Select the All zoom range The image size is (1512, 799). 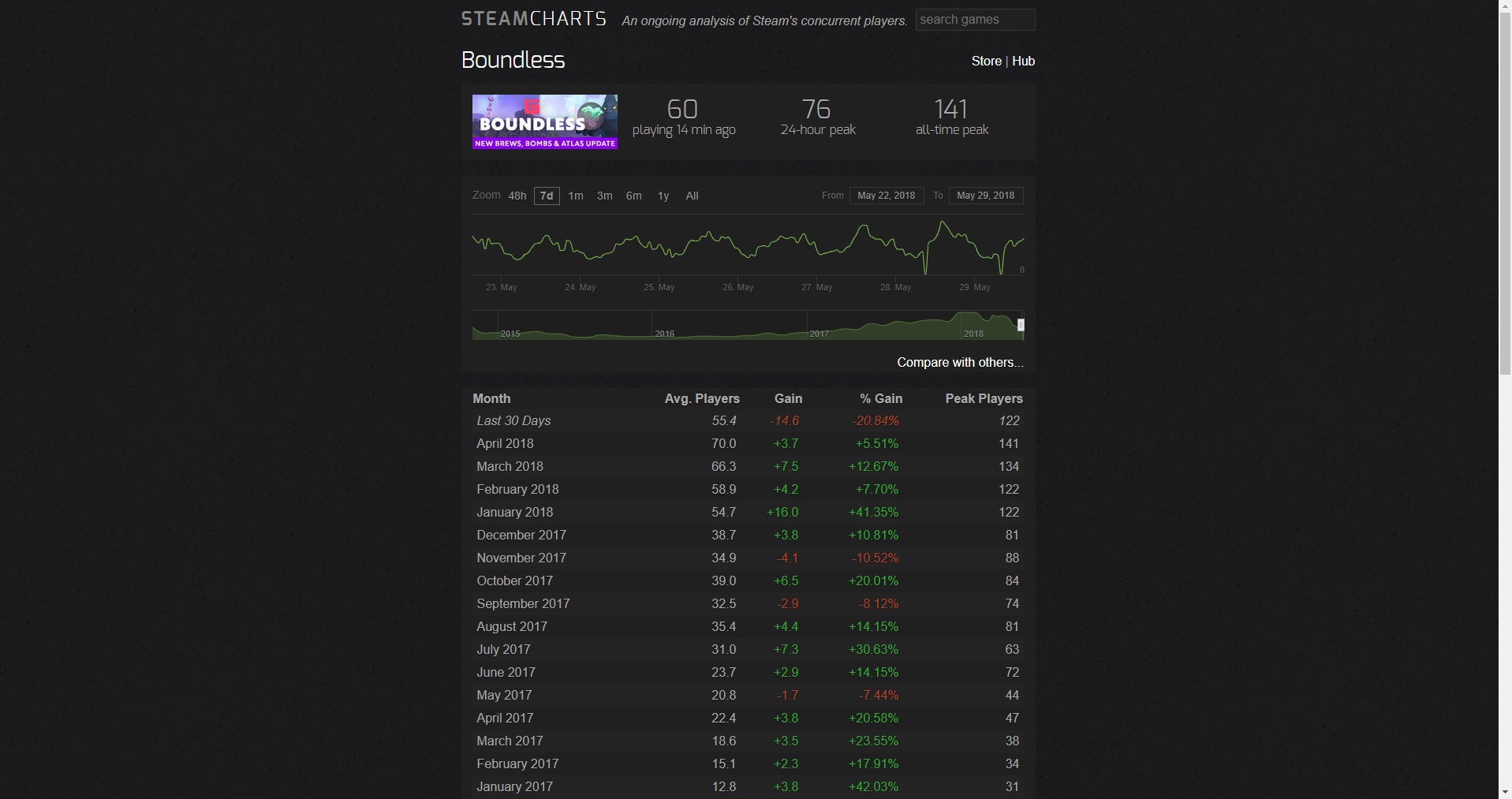(692, 196)
